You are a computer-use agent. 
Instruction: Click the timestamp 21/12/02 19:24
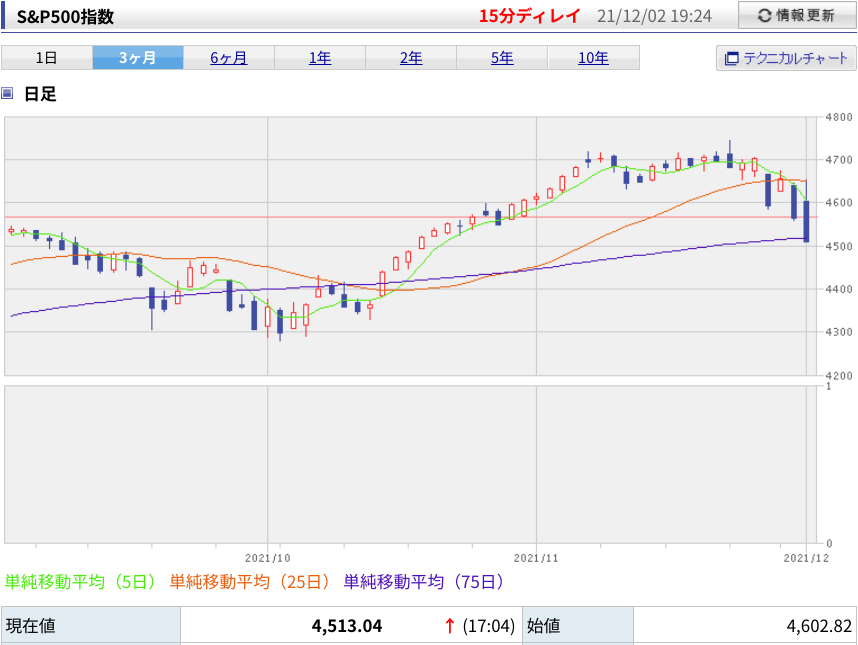tap(654, 16)
